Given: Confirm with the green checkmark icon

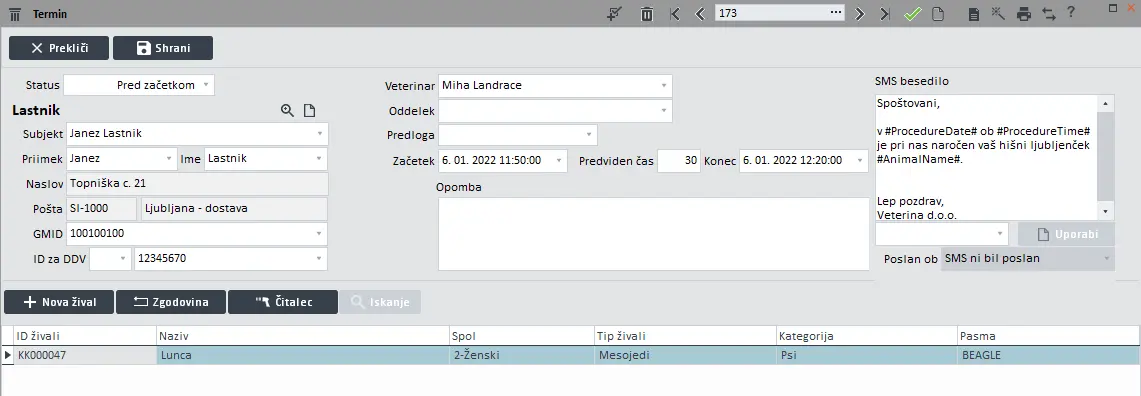Looking at the screenshot, I should (913, 14).
